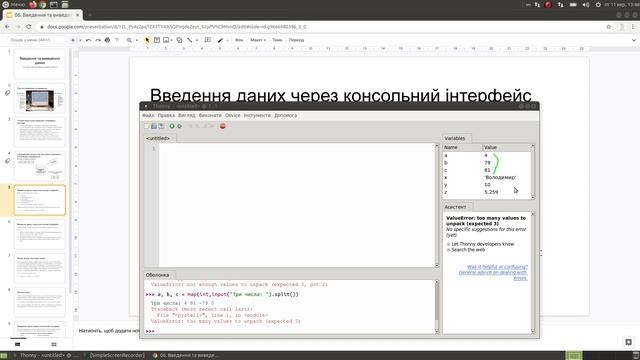Screen dimensions: 640x360
Task: Select slide 2 thumbnail with the photo
Action: pyautogui.click(x=40, y=98)
